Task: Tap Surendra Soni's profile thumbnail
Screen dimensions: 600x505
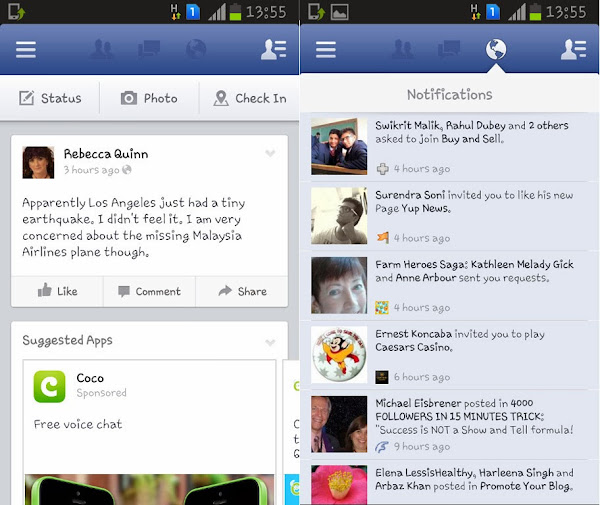Action: [339, 216]
